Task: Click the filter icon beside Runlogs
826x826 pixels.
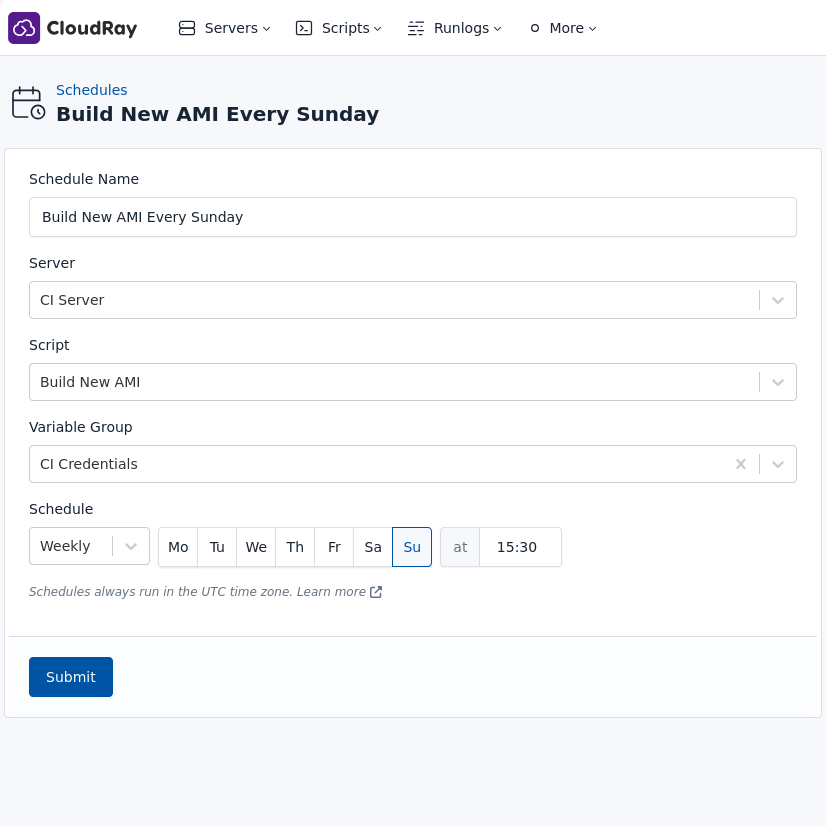Action: [x=416, y=28]
